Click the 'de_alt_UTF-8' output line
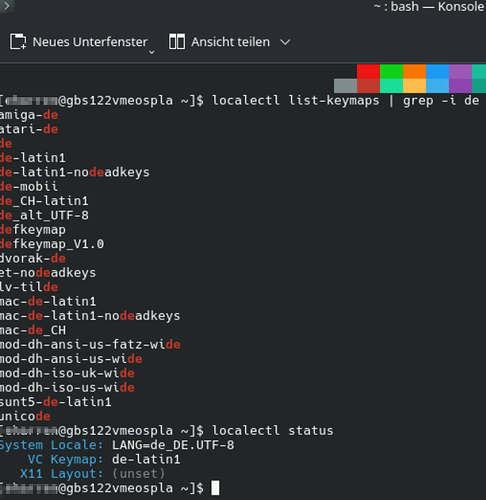Screen dimensions: 486x500 pyautogui.click(x=44, y=215)
